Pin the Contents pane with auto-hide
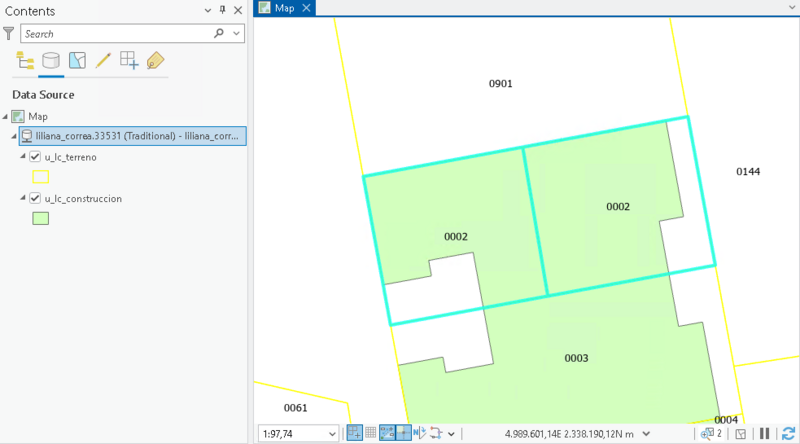 (222, 10)
